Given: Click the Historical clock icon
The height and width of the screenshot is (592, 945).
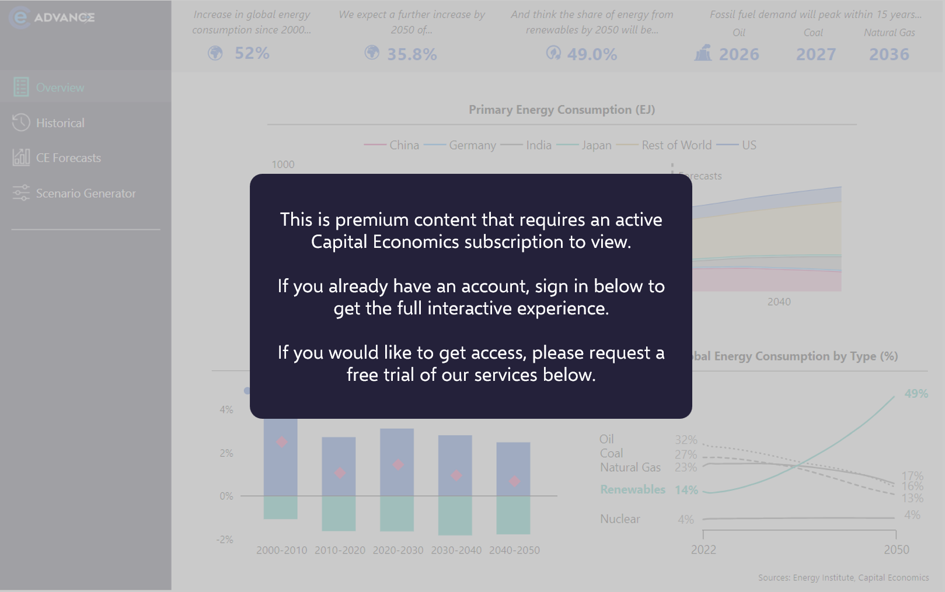Looking at the screenshot, I should tap(21, 122).
